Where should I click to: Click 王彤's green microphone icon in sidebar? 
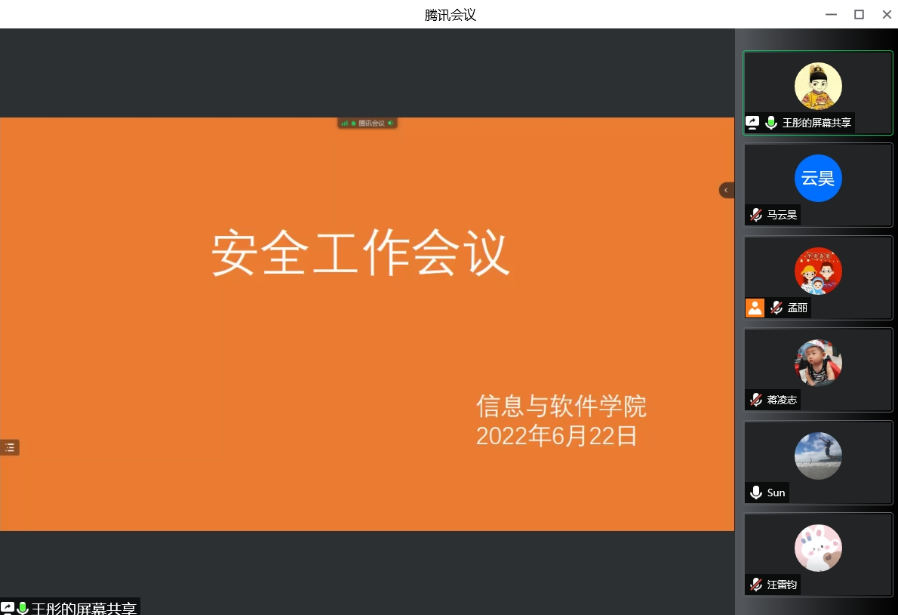771,123
